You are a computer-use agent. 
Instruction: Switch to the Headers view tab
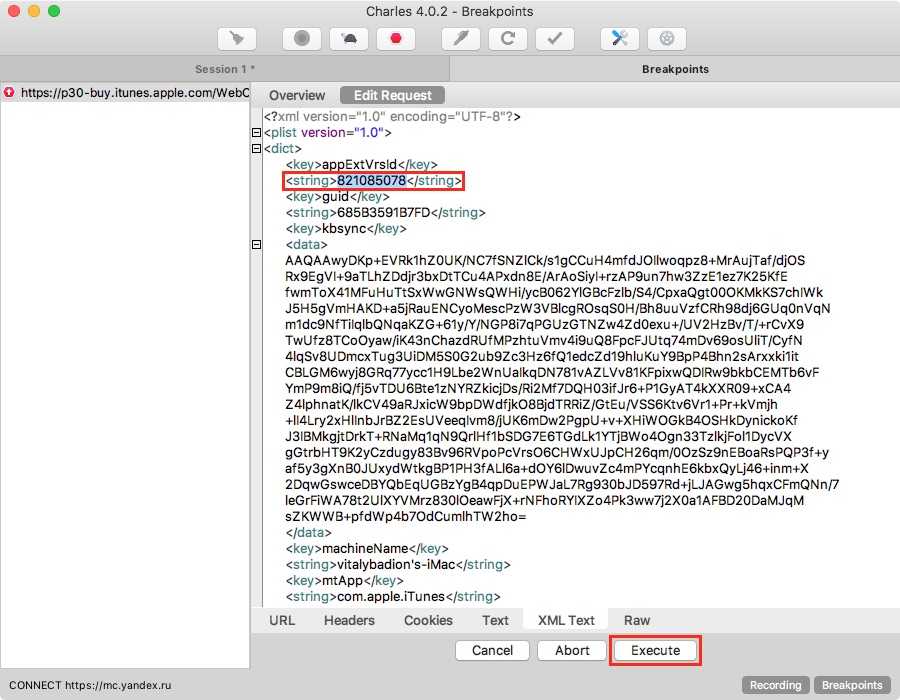pyautogui.click(x=349, y=620)
